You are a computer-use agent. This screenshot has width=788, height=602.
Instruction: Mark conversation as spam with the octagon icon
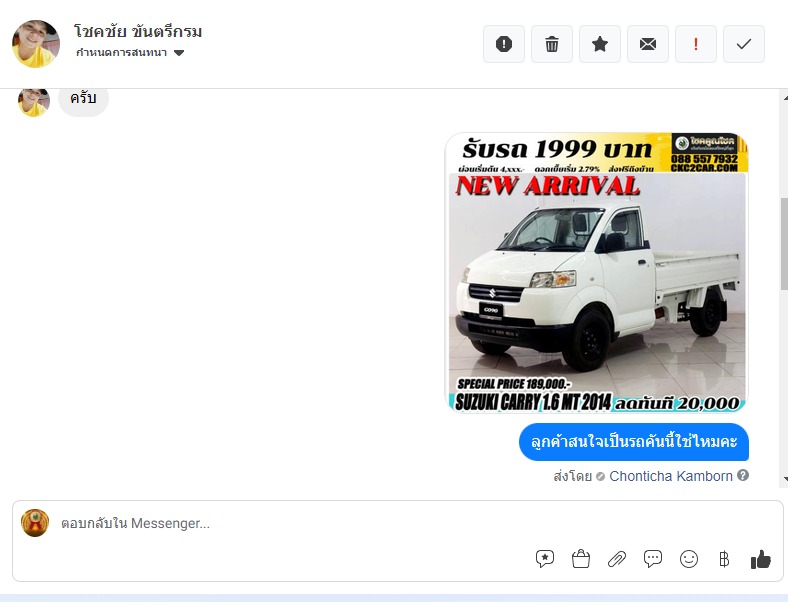coord(504,44)
